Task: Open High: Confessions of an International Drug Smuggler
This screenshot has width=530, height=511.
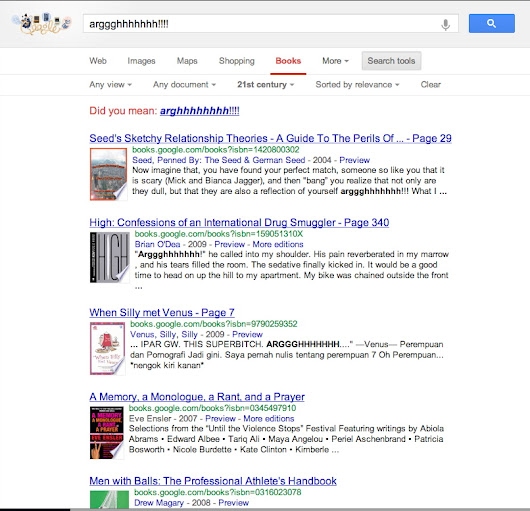Action: point(239,222)
